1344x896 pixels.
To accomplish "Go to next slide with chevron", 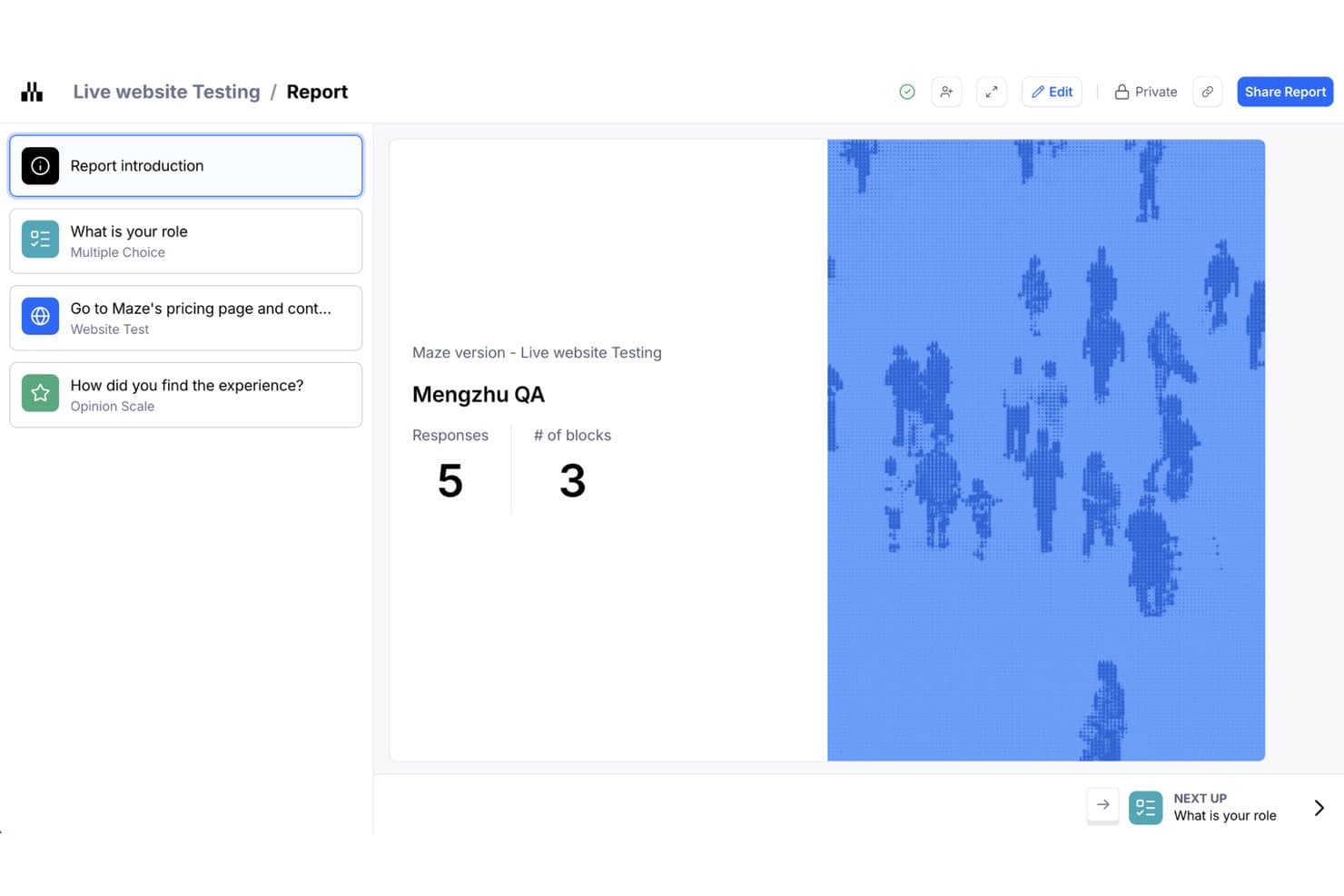I will (1319, 807).
